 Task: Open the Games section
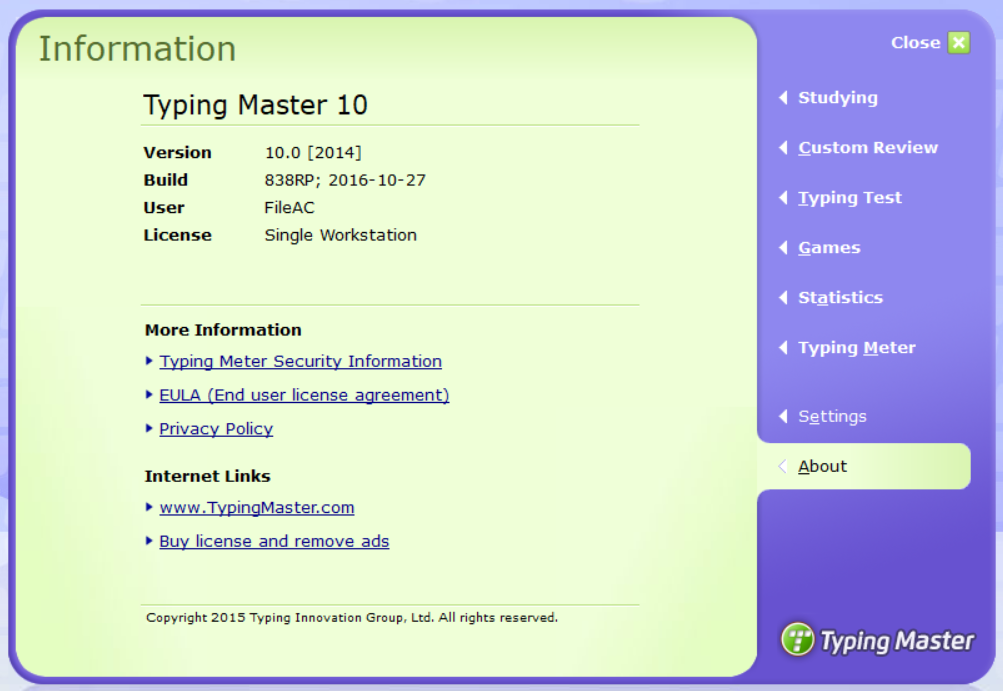click(x=829, y=248)
